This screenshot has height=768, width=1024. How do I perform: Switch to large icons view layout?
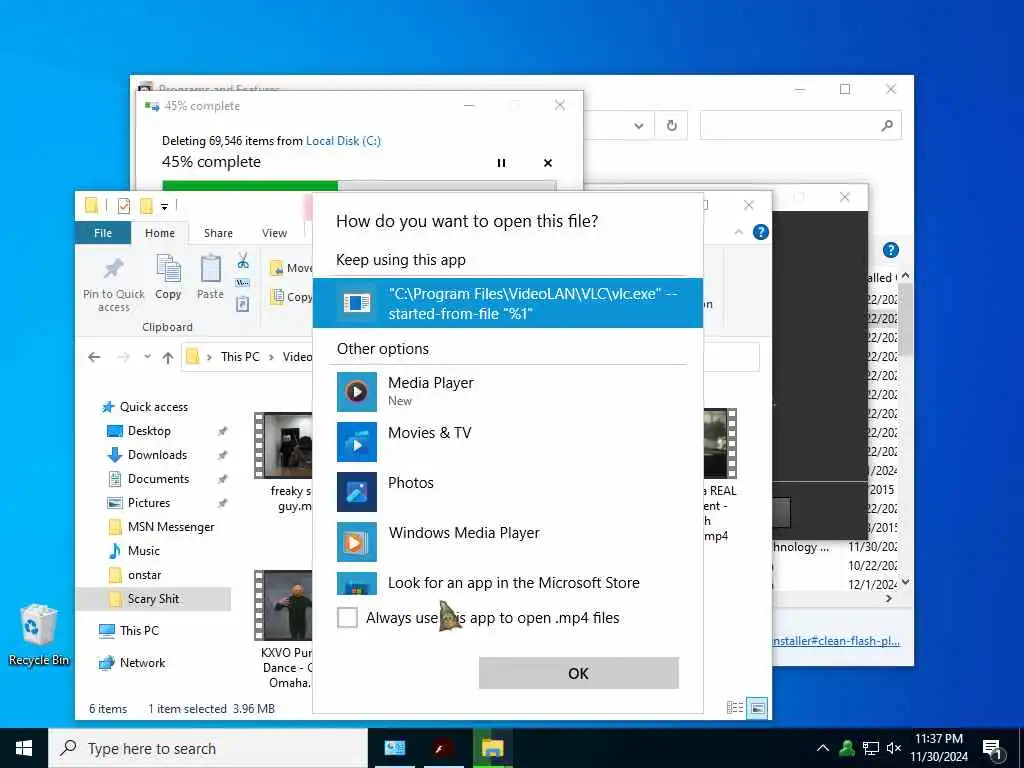pos(757,707)
